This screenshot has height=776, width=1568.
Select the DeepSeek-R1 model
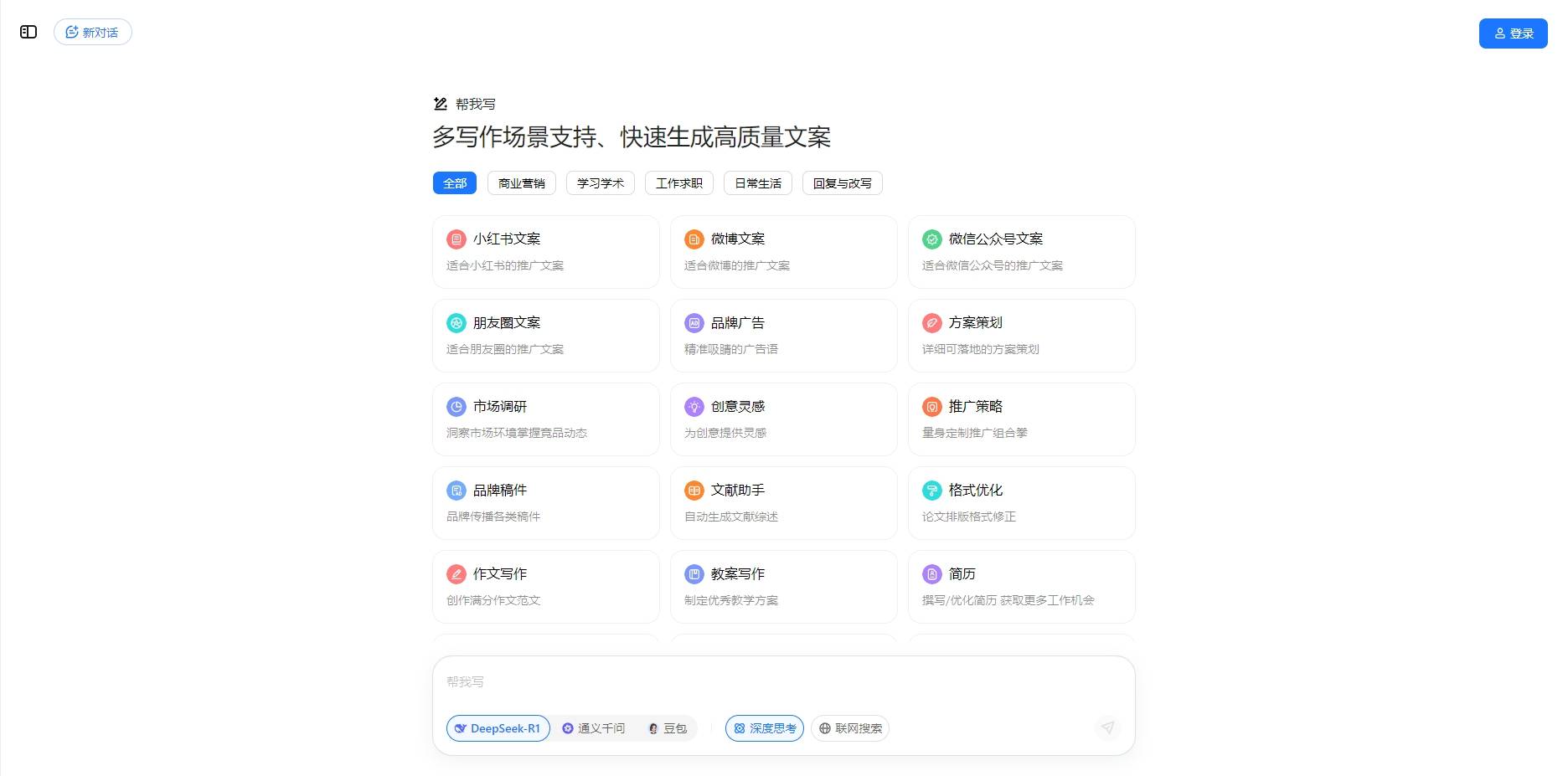pos(498,728)
